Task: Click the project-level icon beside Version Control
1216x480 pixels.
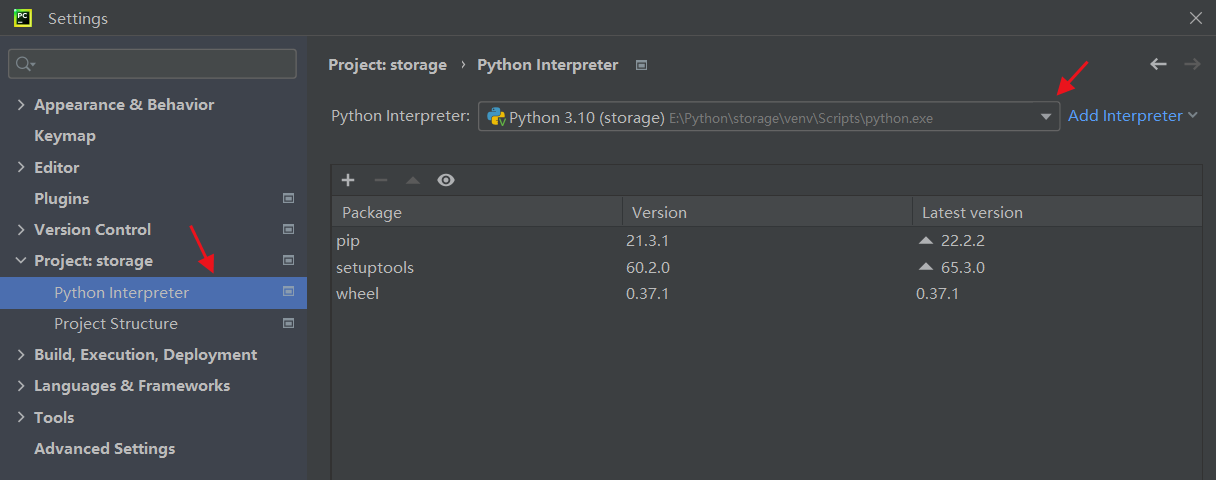Action: [289, 229]
